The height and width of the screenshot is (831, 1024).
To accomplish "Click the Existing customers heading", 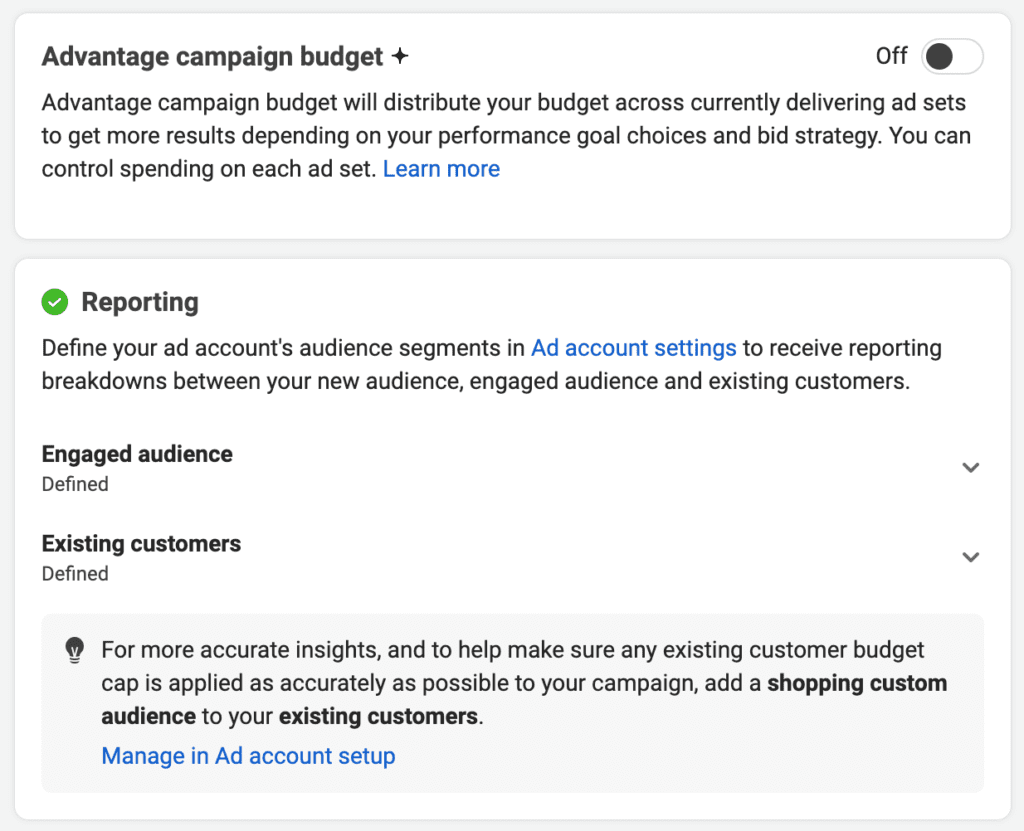I will pos(141,544).
